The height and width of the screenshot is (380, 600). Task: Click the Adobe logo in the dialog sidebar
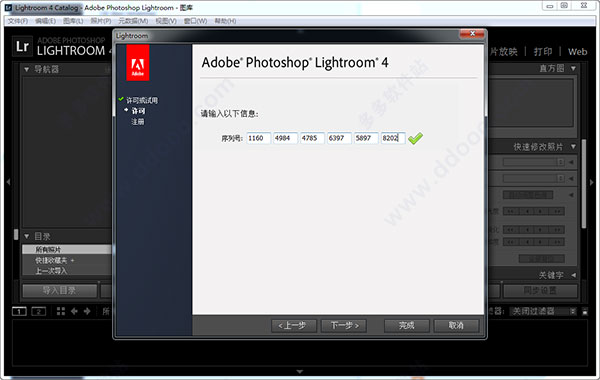(137, 62)
